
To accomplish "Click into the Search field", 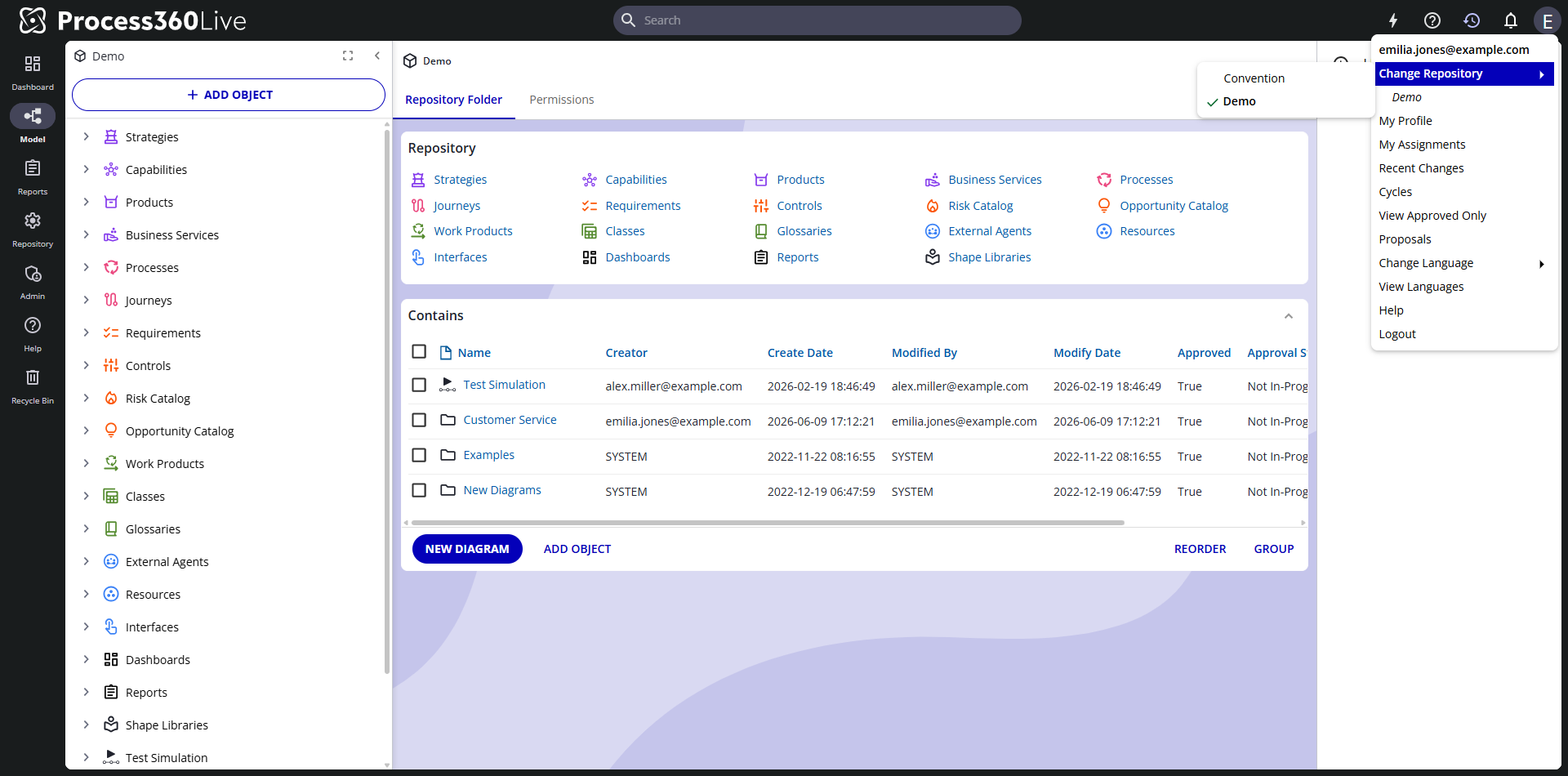I will (x=817, y=20).
